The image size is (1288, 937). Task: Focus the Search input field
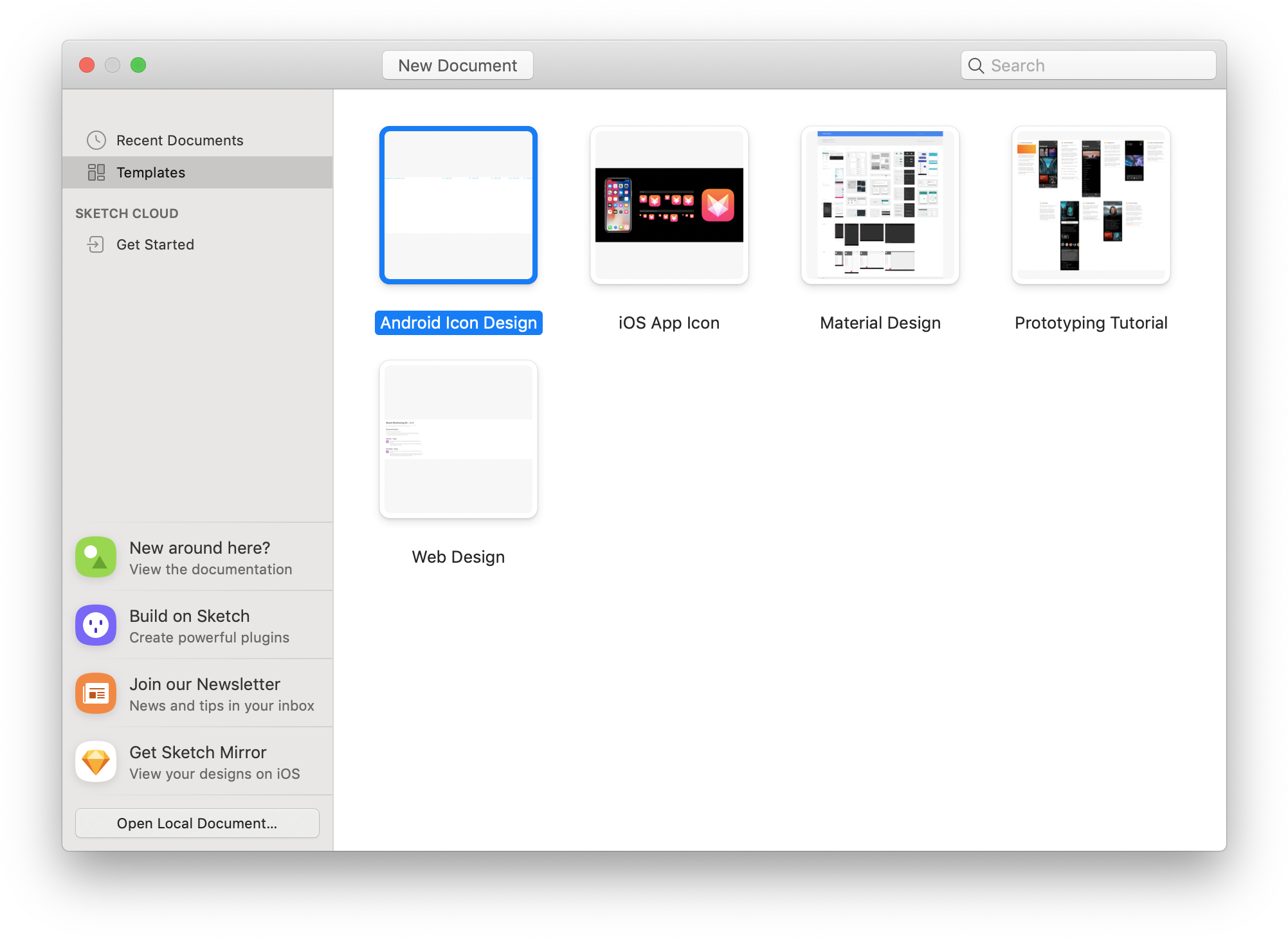(x=1088, y=66)
